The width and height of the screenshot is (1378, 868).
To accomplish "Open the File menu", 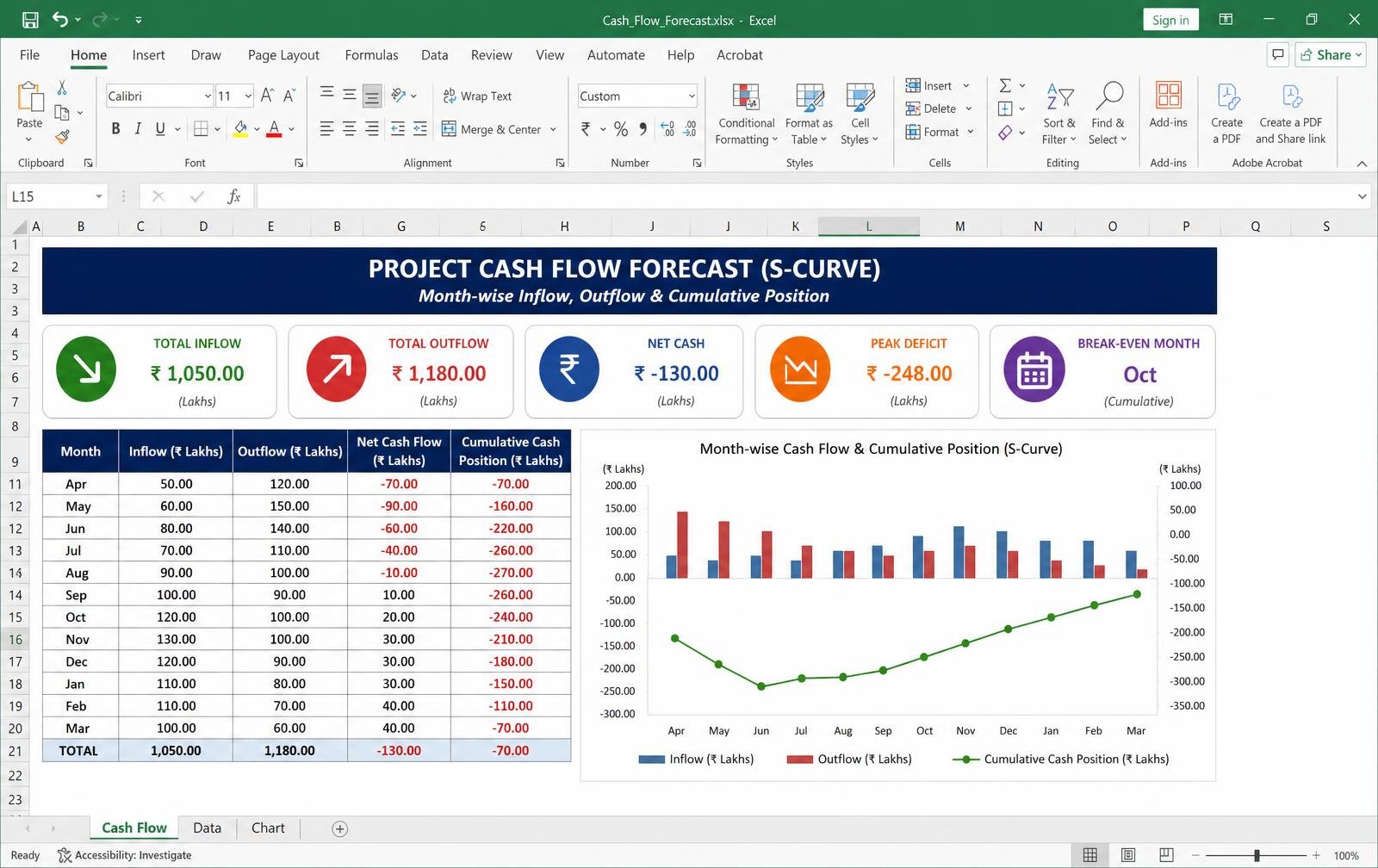I will 29,55.
